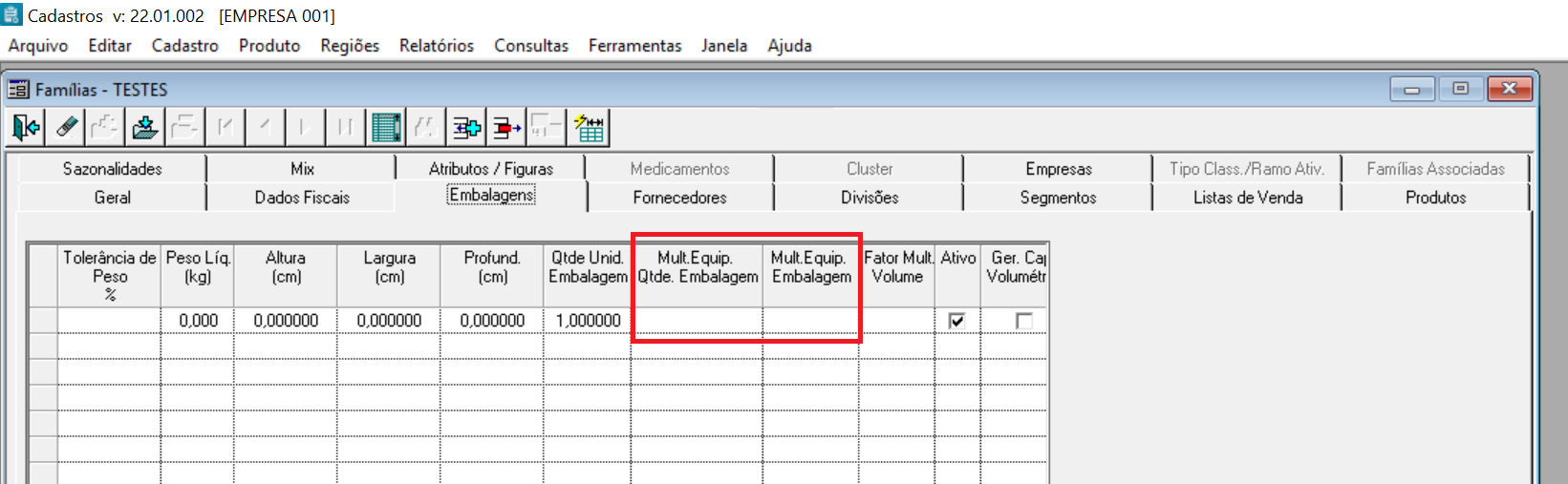Click the Peso Líq. cell showing 0,000
This screenshot has height=484, width=1568.
[x=198, y=321]
